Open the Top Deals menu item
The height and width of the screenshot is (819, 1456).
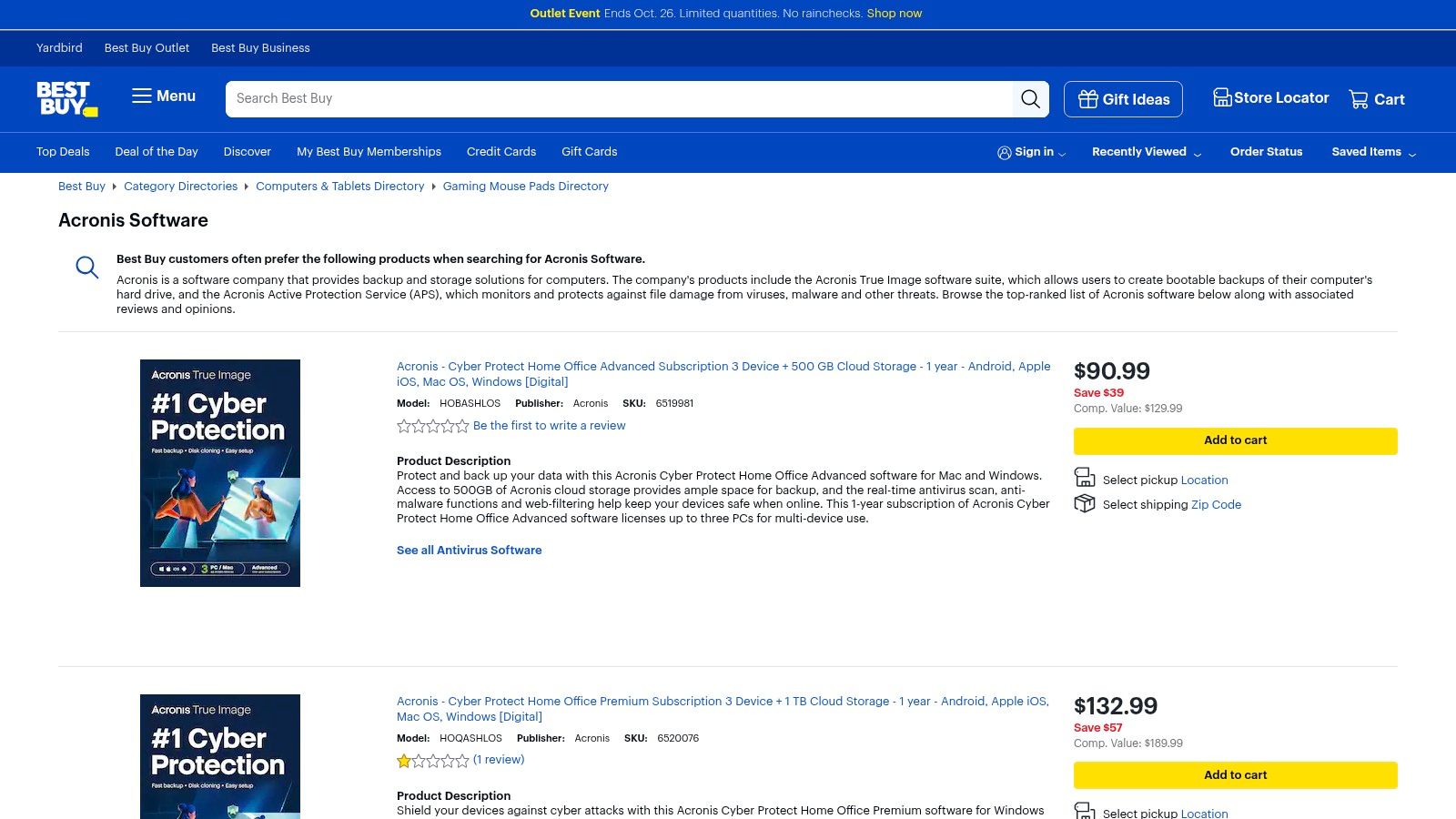click(x=62, y=152)
